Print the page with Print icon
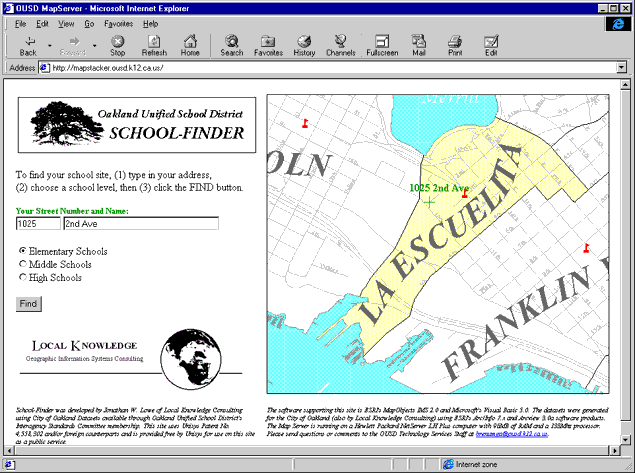The width and height of the screenshot is (635, 473). coord(455,45)
